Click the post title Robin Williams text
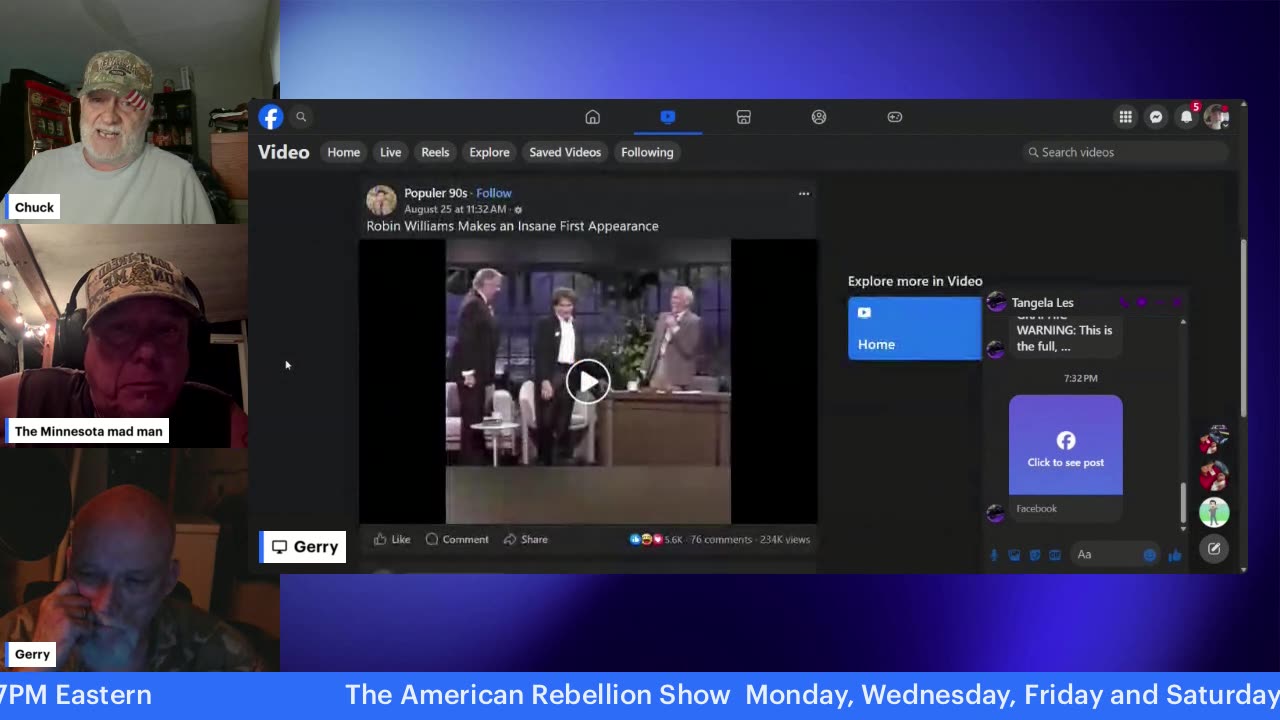The width and height of the screenshot is (1280, 720). (x=512, y=226)
